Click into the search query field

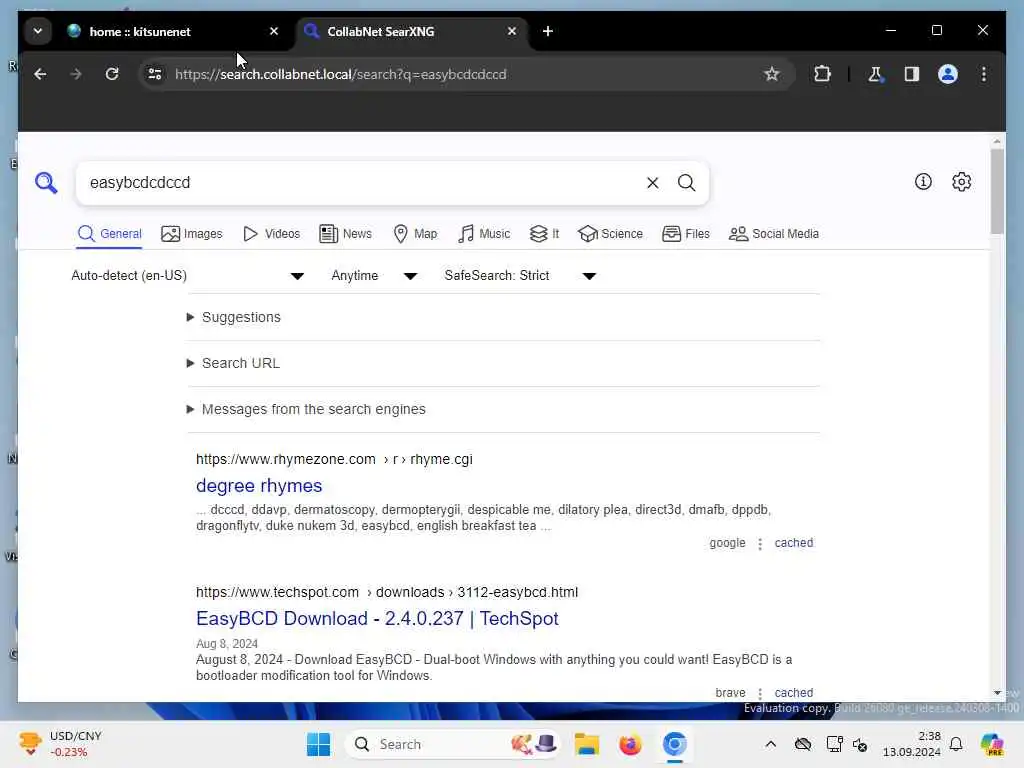point(362,183)
